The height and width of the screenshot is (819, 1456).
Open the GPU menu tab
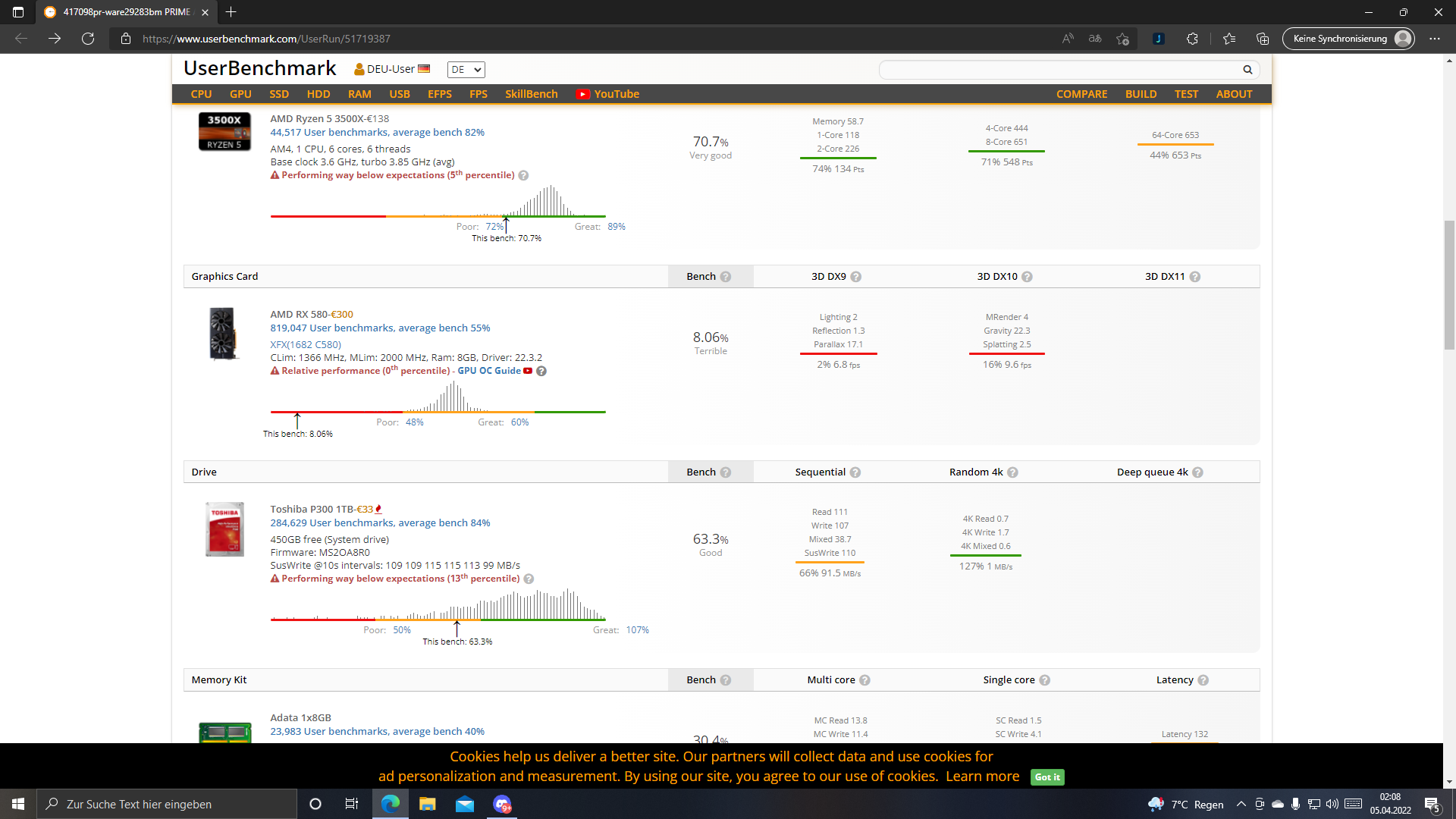[x=240, y=94]
